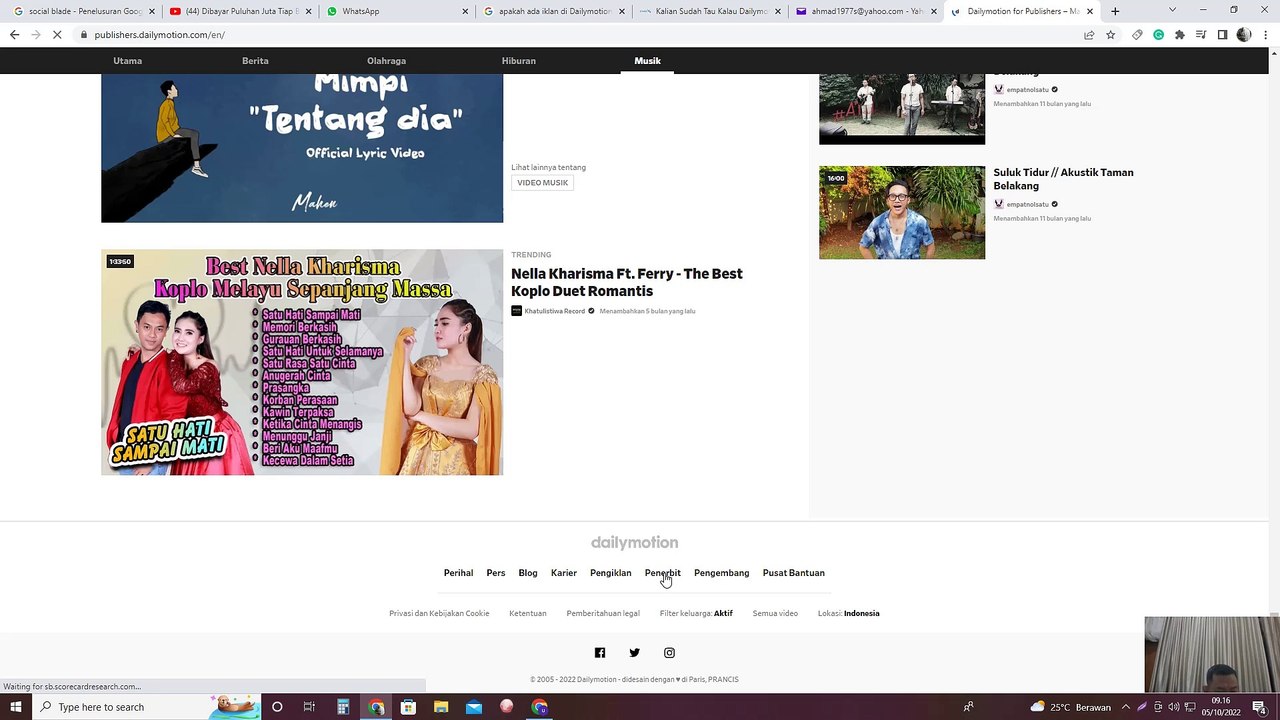Open Privasi dan Kebijakan Cookie link
This screenshot has height=720, width=1280.
pyautogui.click(x=439, y=613)
